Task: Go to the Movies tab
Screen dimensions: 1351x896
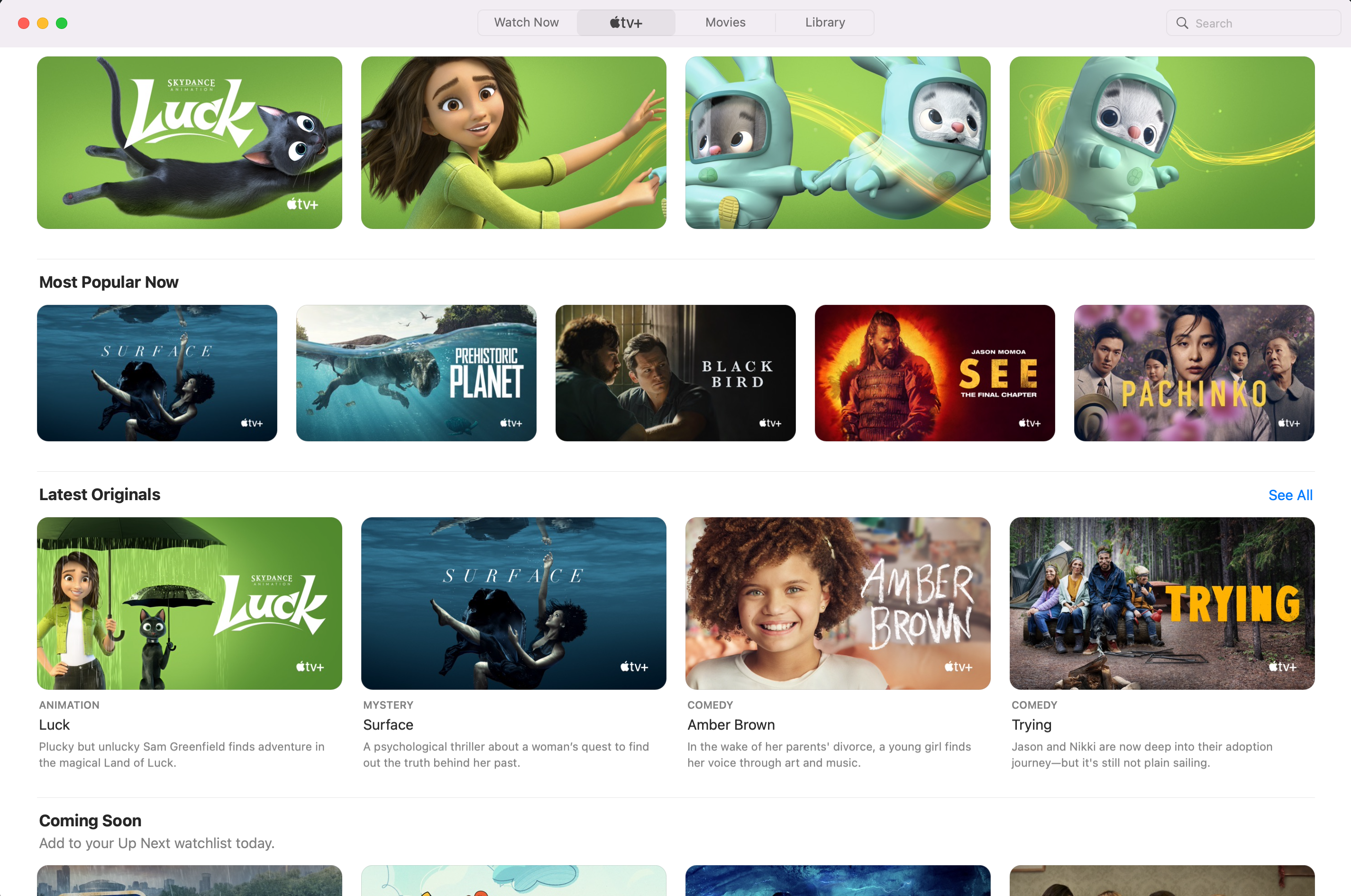Action: pos(725,23)
